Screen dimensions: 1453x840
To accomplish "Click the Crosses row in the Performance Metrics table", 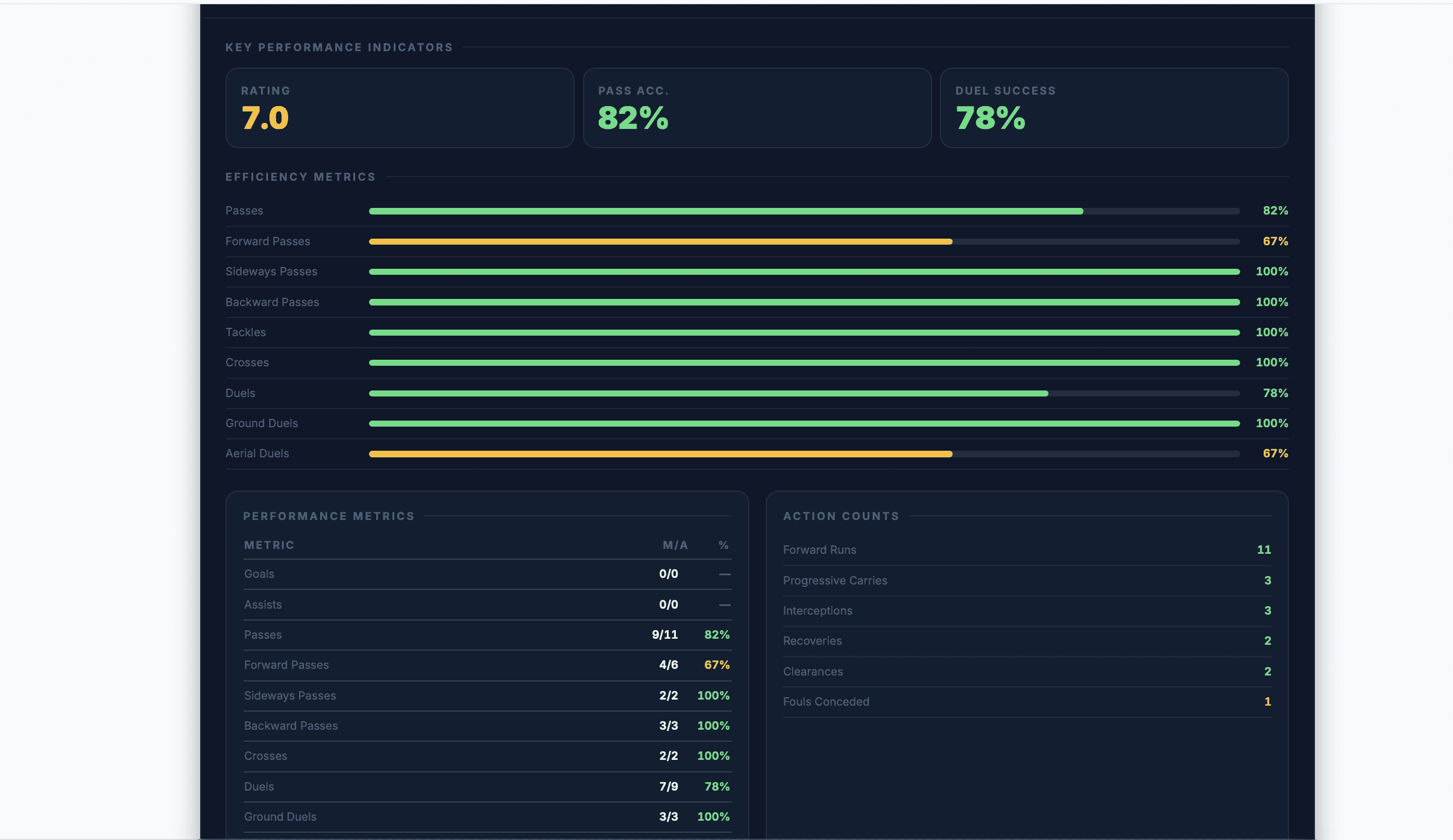I will tap(487, 756).
